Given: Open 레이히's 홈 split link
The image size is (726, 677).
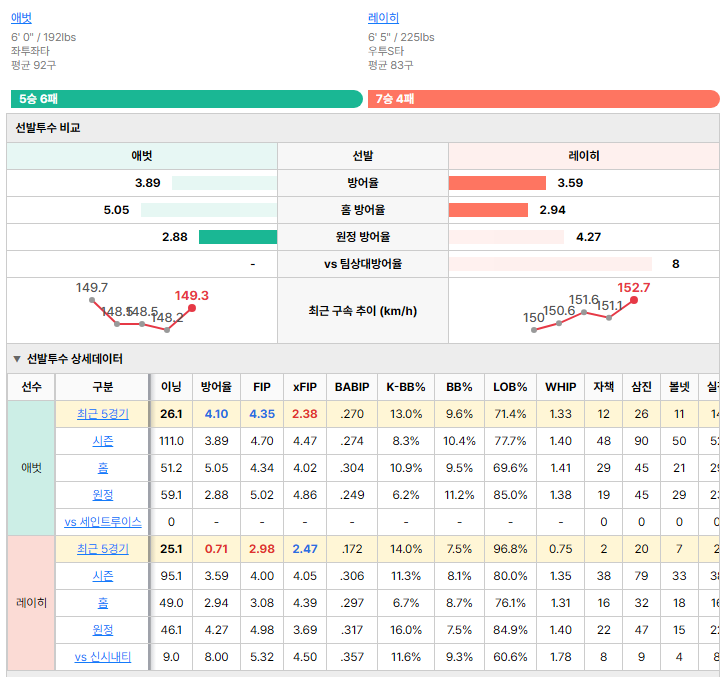Looking at the screenshot, I should [103, 603].
